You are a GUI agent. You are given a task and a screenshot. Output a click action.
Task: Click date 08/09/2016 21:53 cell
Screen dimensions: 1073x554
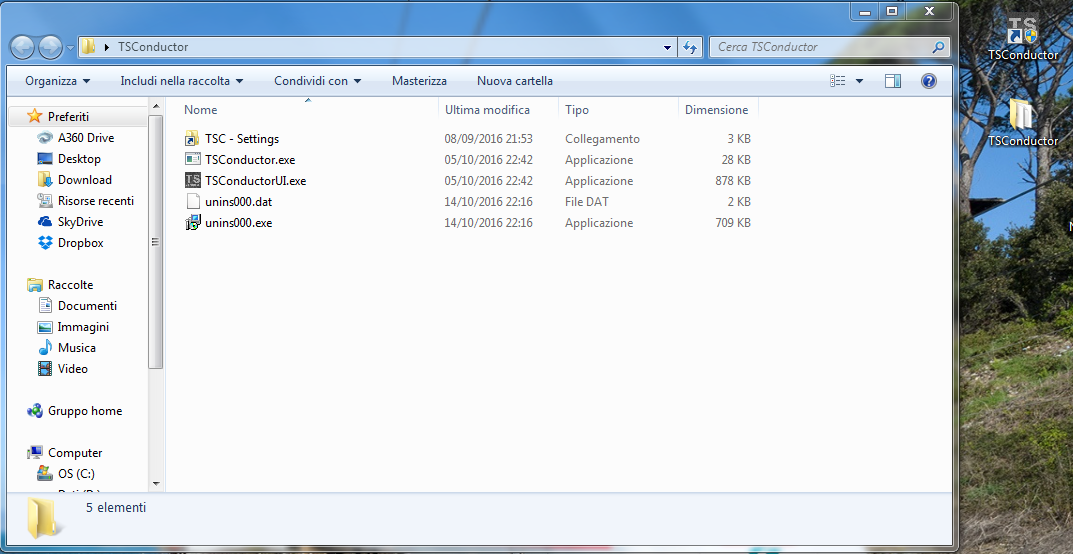[489, 139]
